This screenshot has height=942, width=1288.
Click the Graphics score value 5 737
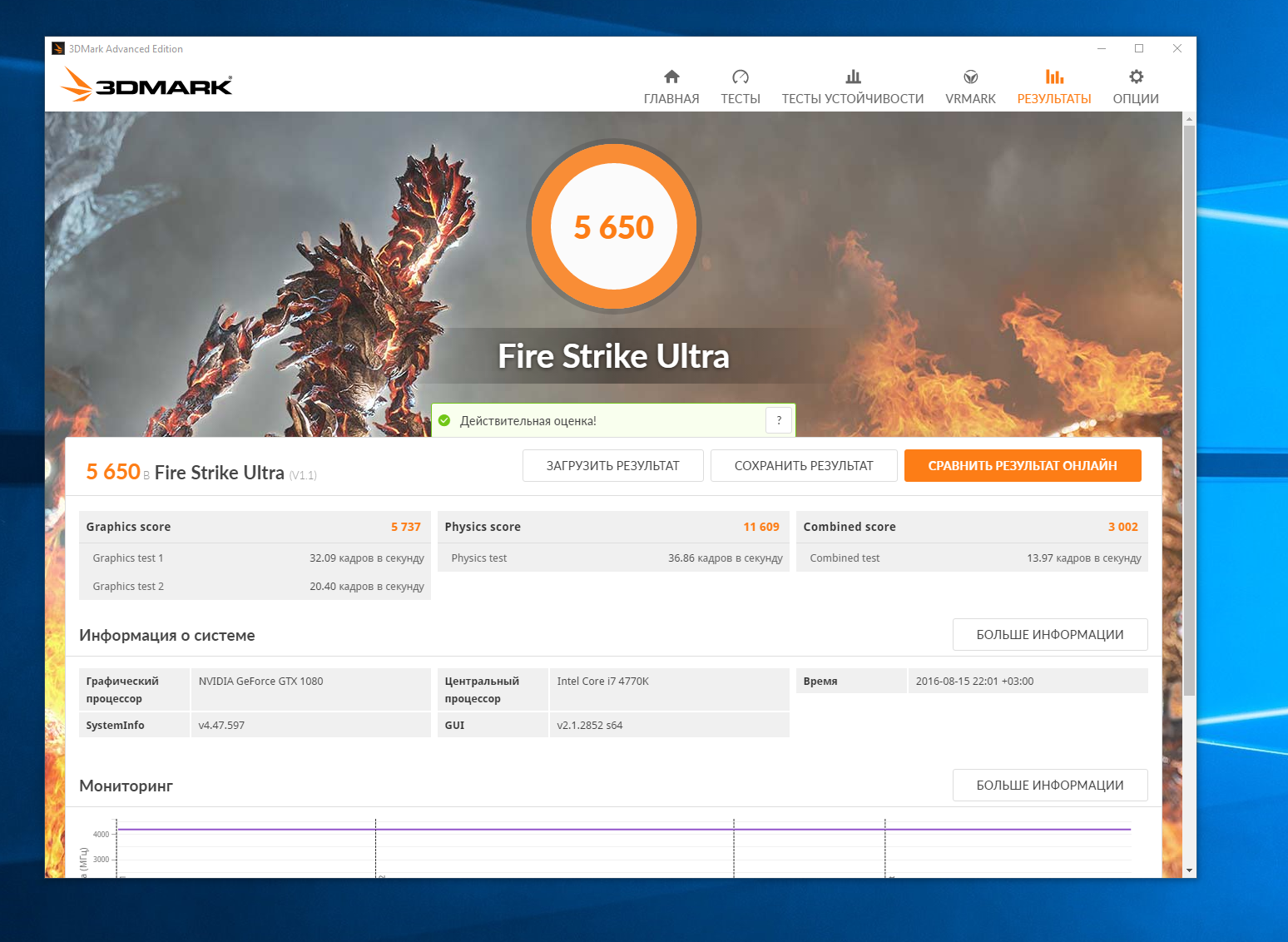point(406,527)
